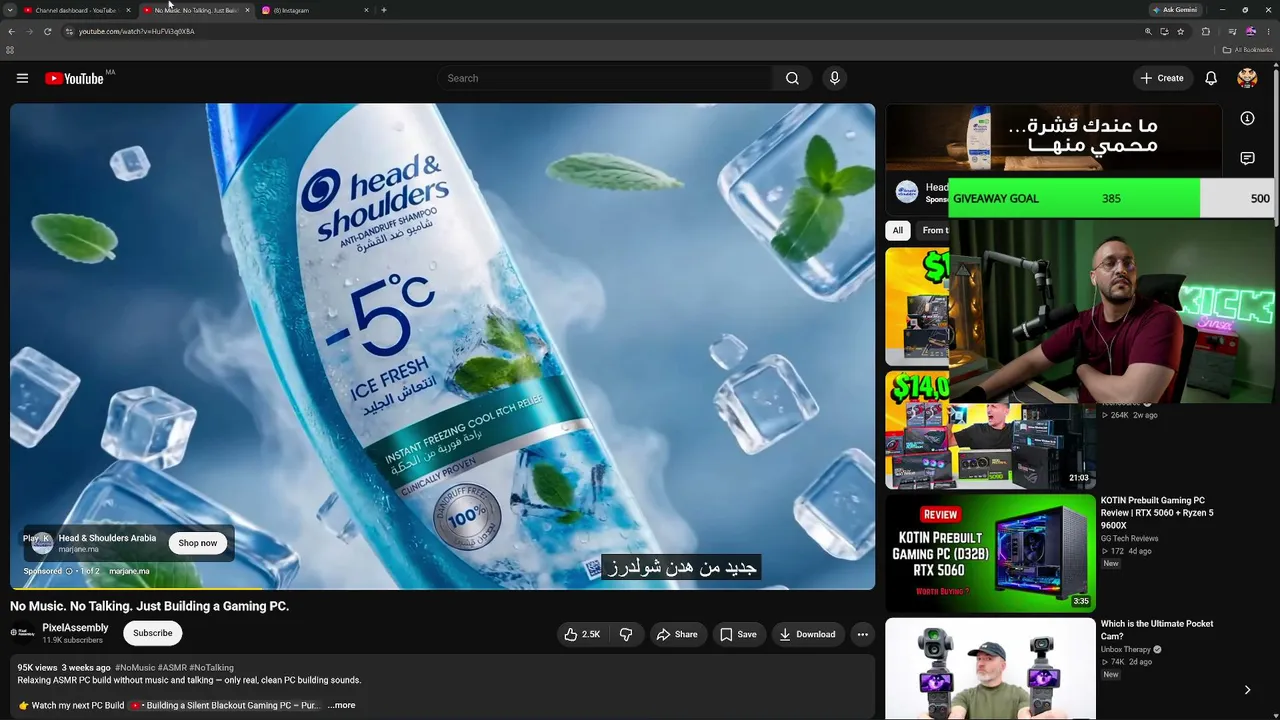
Task: Open the tab search dropdown arrow
Action: pos(9,10)
